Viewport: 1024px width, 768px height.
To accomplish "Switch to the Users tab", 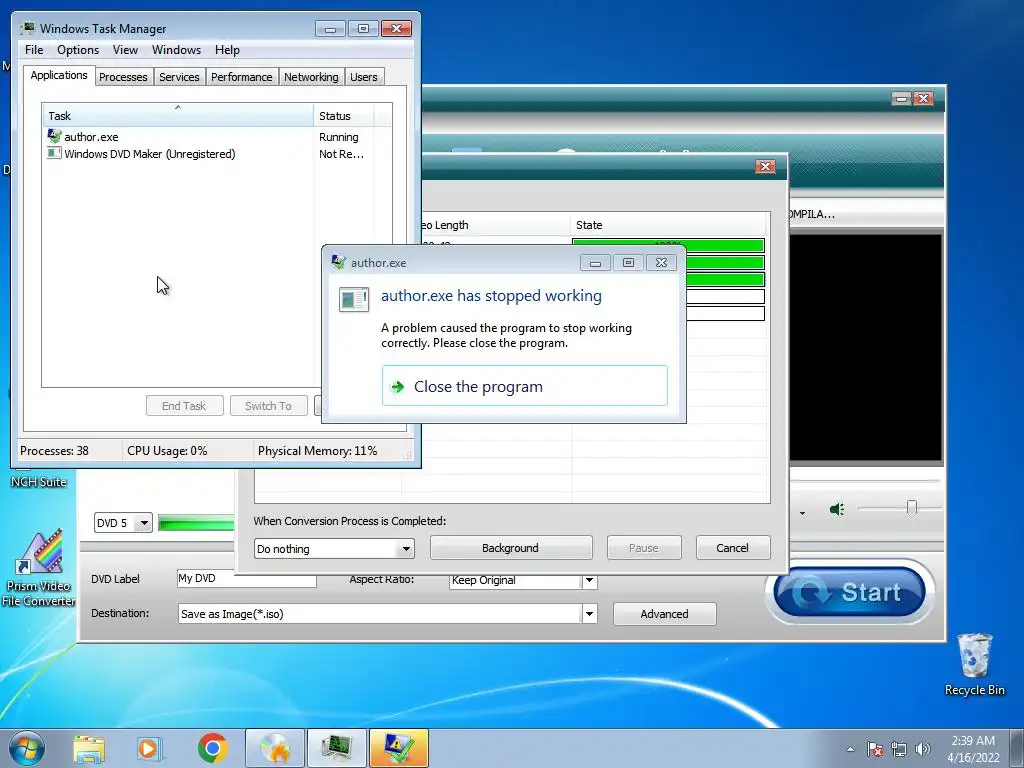I will 364,77.
